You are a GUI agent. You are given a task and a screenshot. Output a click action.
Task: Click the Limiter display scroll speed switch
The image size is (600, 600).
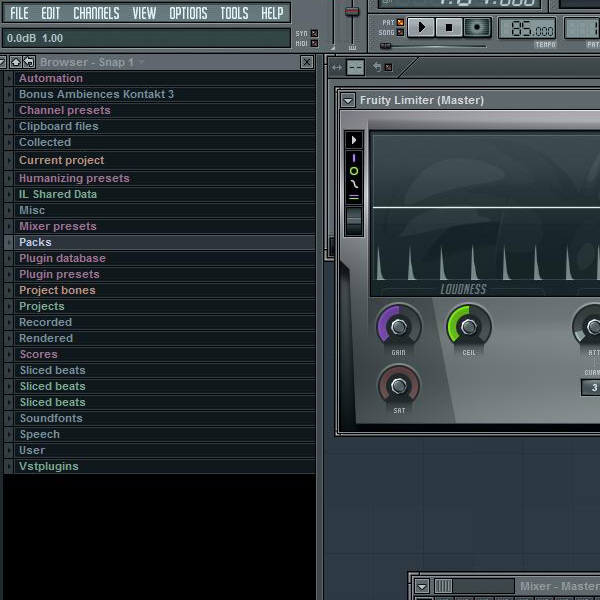pos(354,221)
